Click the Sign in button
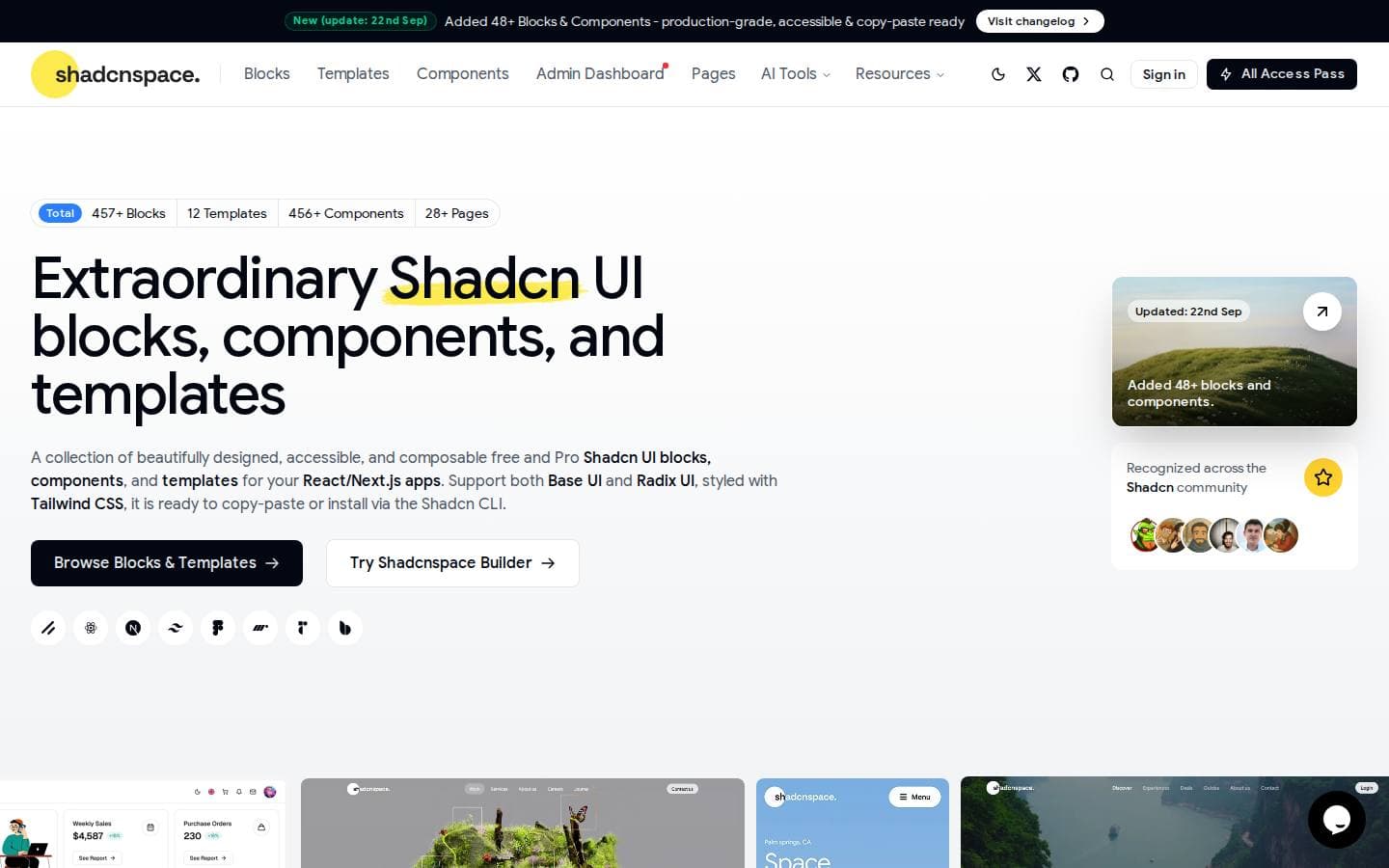 point(1164,74)
